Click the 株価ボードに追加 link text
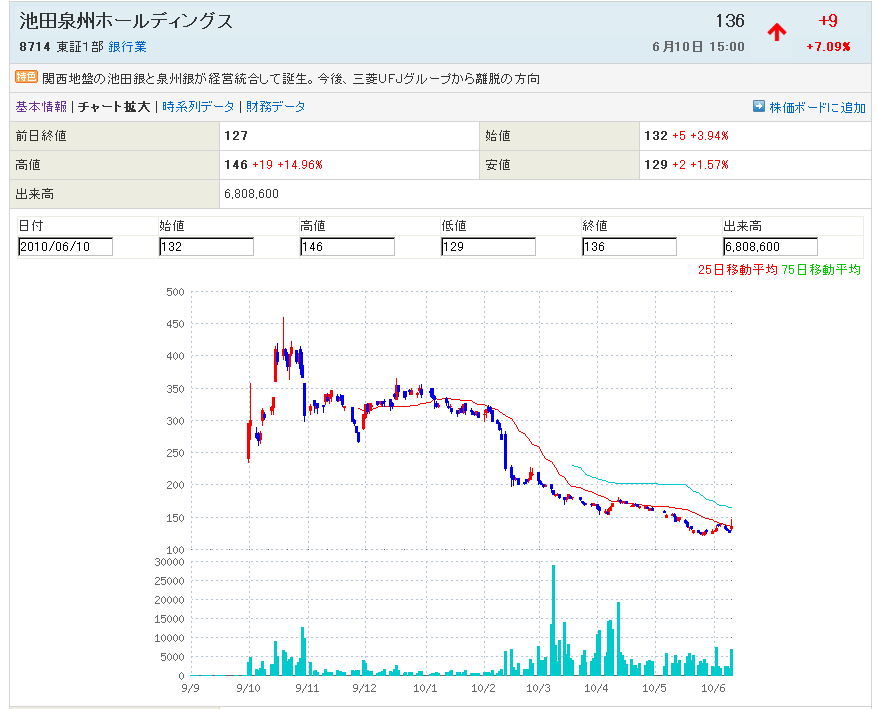This screenshot has width=878, height=709. point(817,107)
